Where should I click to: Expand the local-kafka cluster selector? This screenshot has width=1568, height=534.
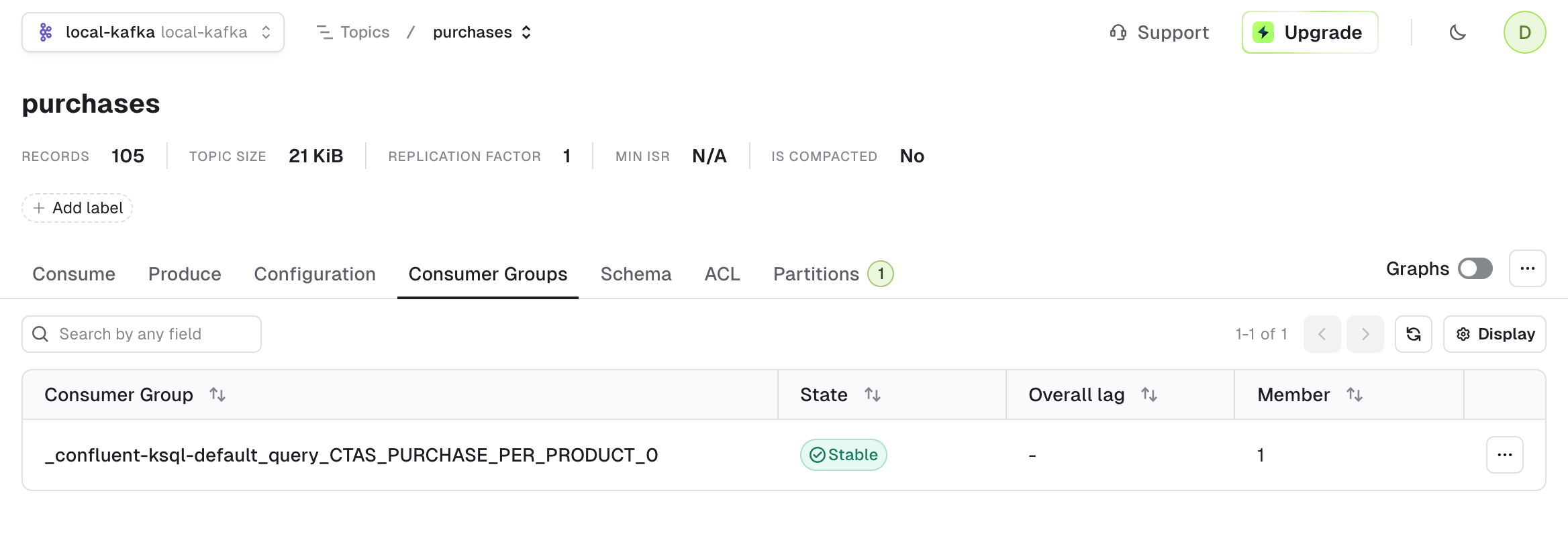153,32
